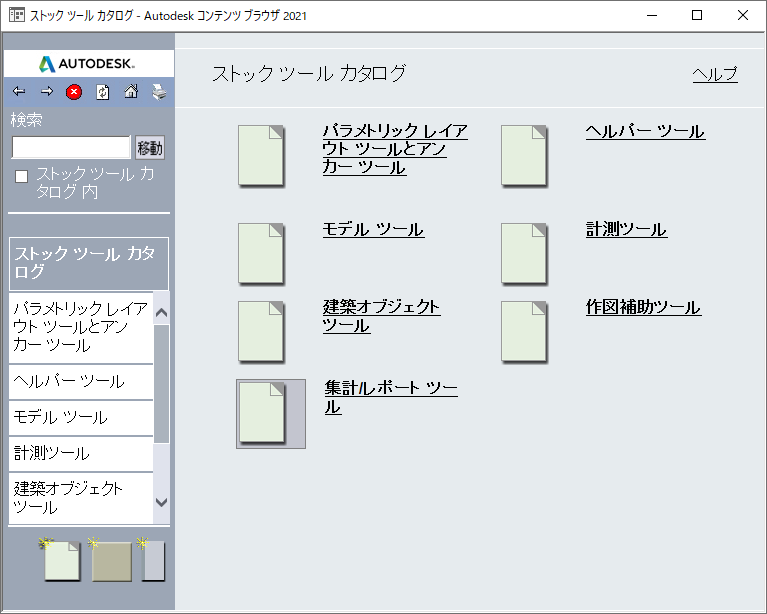Select the 集計レポート ツール category page icon
The width and height of the screenshot is (767, 614).
(x=271, y=413)
